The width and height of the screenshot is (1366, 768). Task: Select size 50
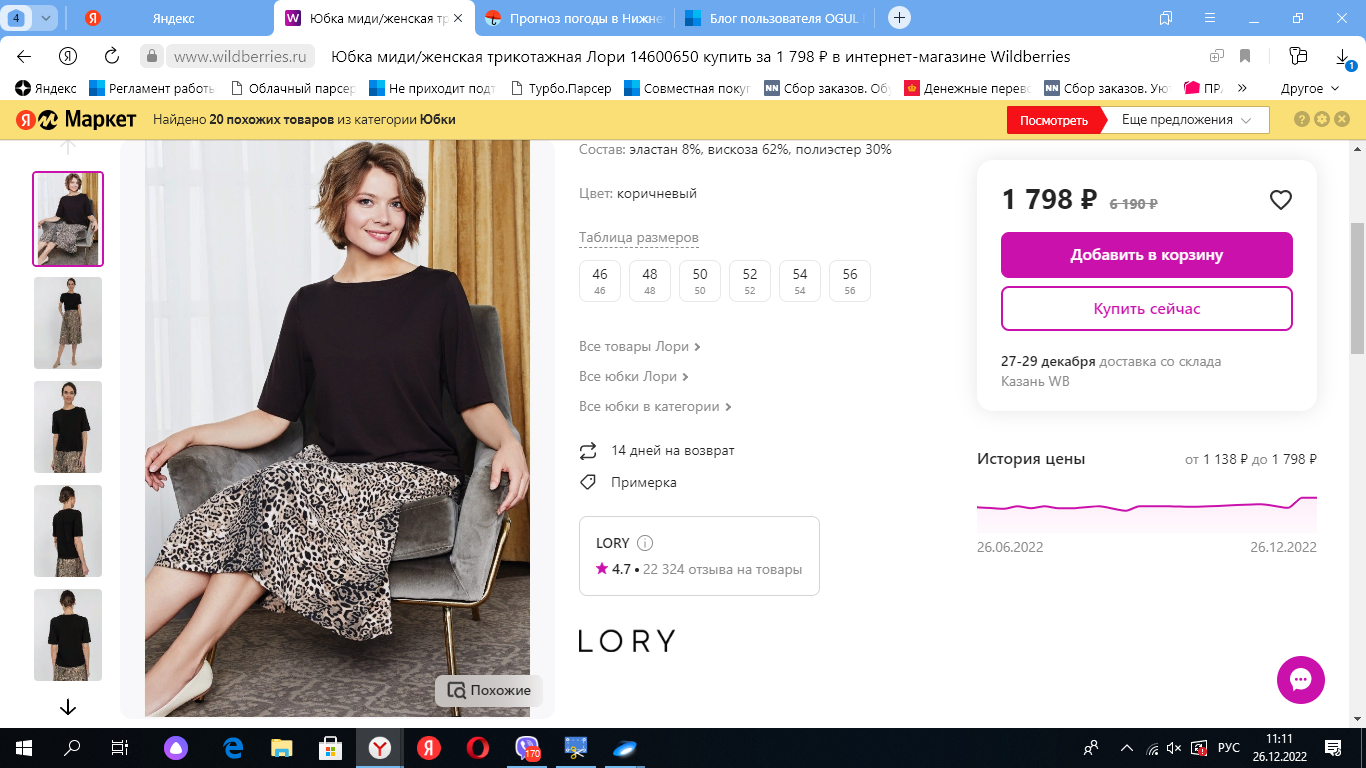(700, 280)
